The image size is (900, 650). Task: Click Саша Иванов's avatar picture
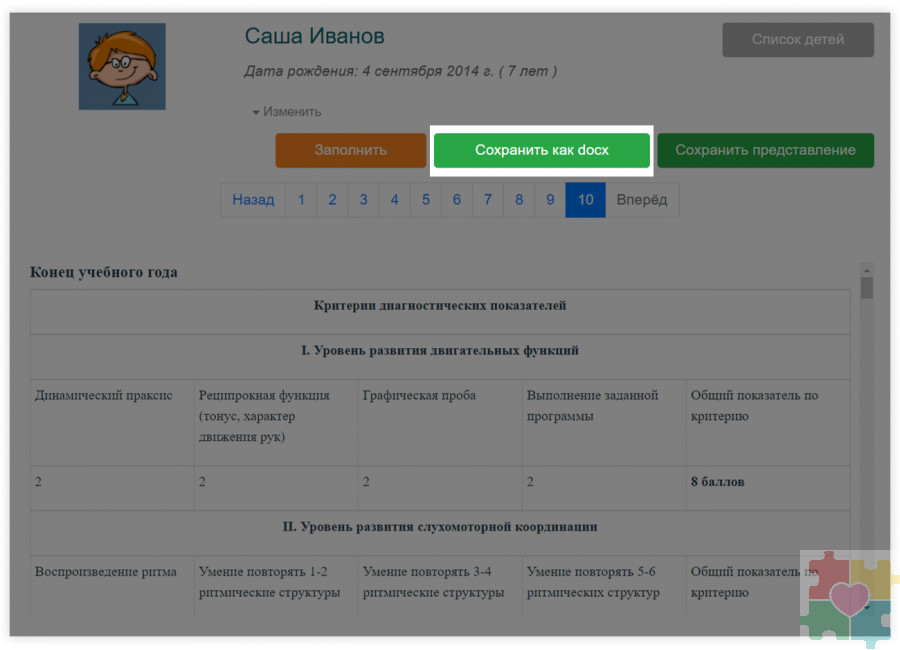coord(122,67)
